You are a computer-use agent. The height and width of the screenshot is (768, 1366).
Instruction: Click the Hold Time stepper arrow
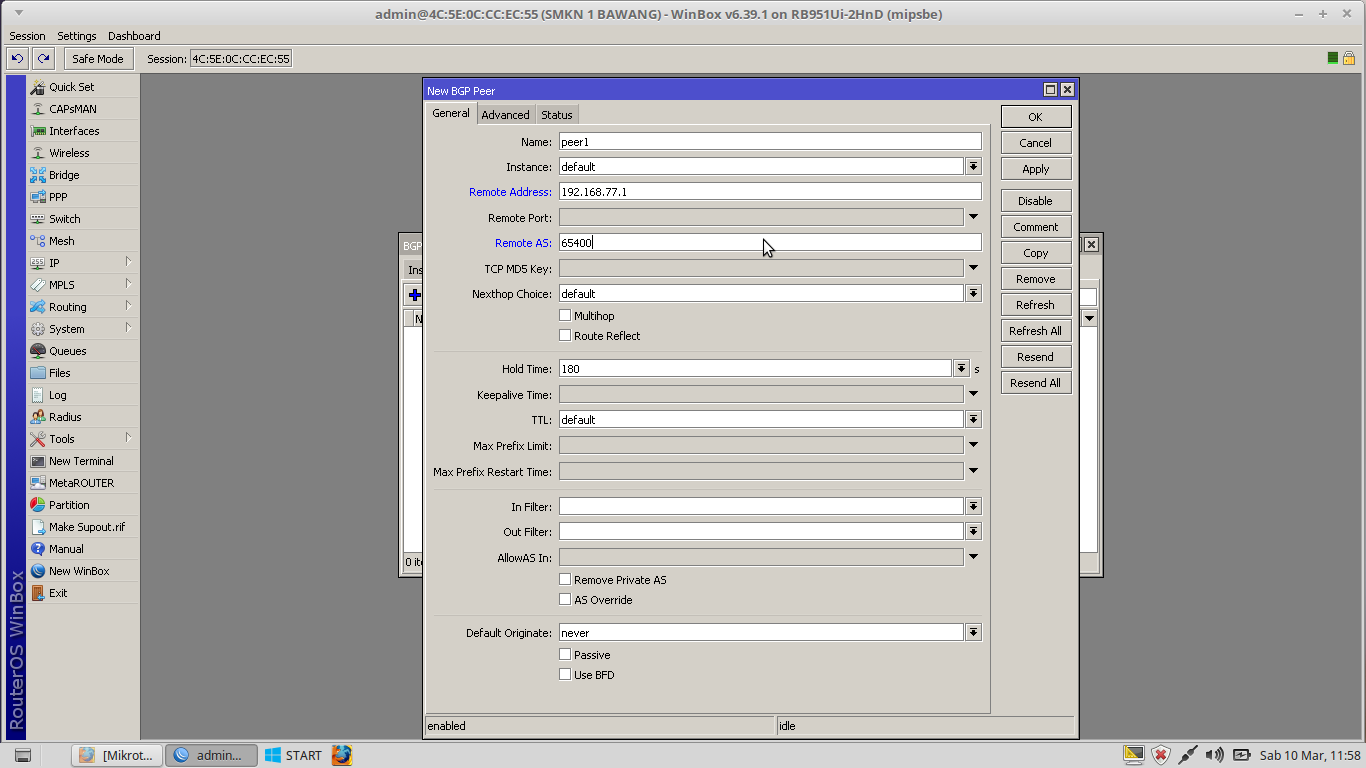[961, 368]
